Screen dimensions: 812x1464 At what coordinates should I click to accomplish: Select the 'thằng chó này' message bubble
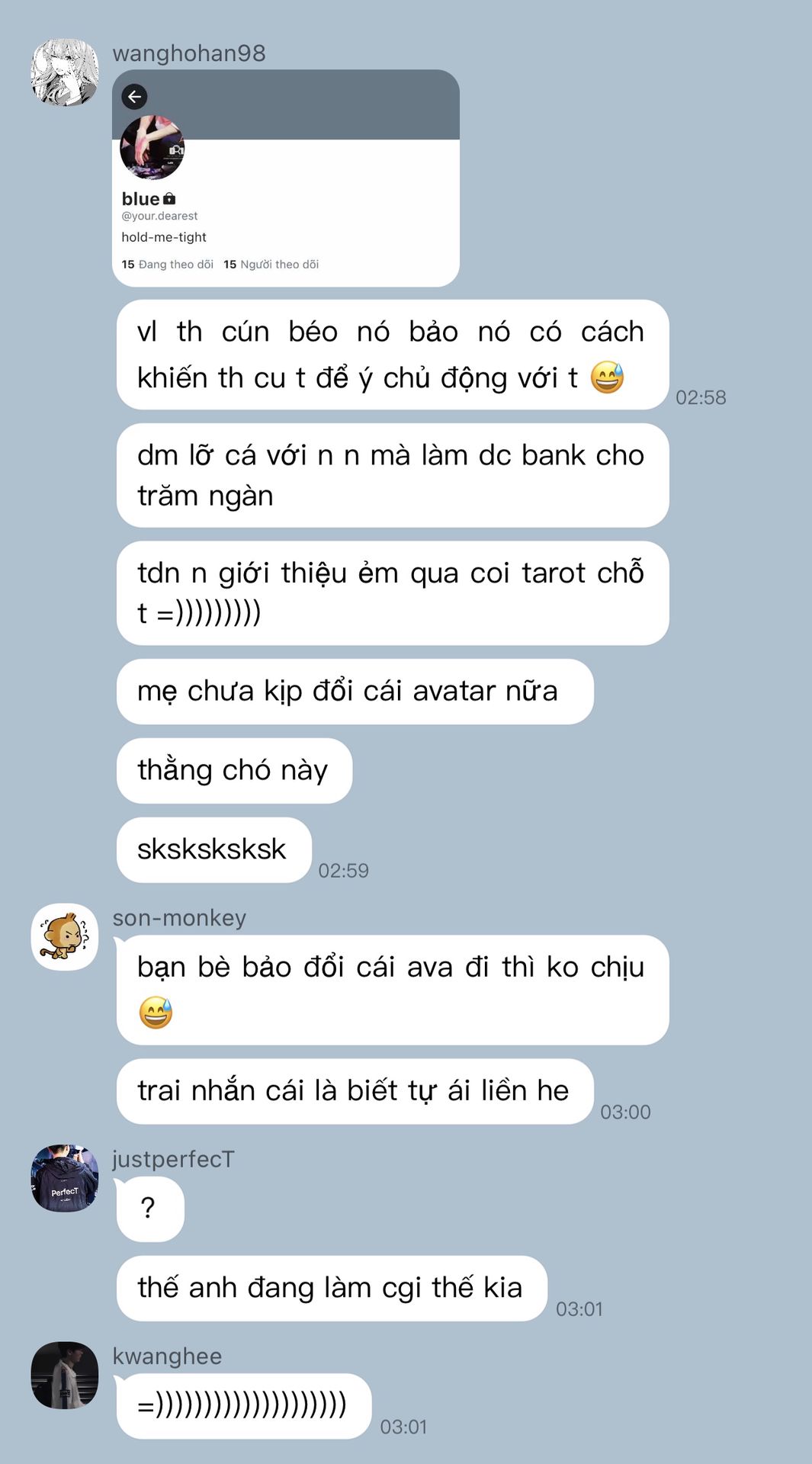click(x=234, y=771)
